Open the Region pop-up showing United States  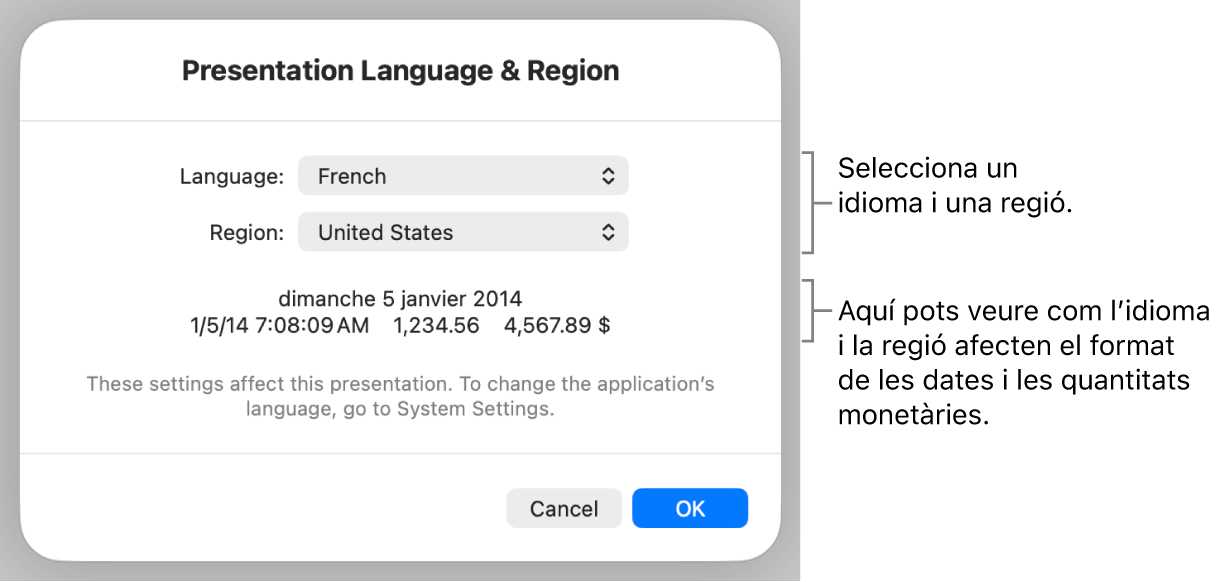463,233
